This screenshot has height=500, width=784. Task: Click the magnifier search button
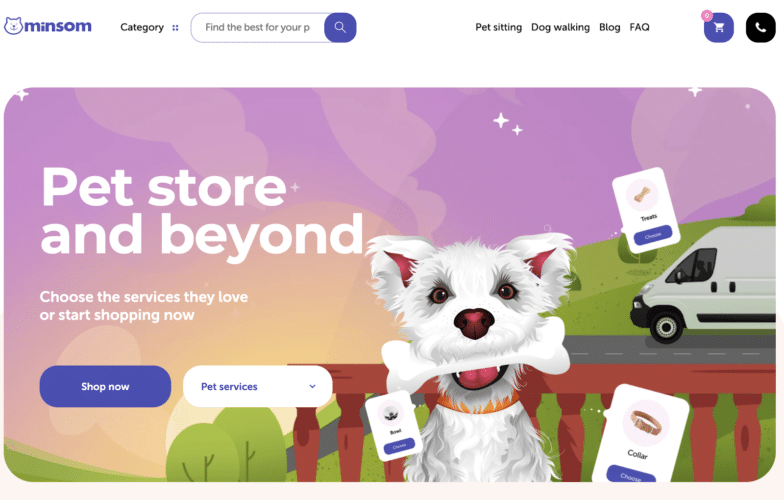coord(340,28)
